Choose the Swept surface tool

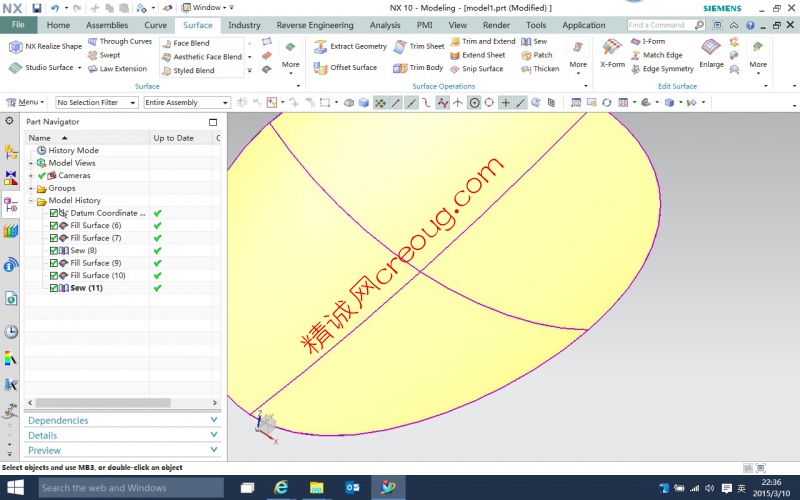104,55
